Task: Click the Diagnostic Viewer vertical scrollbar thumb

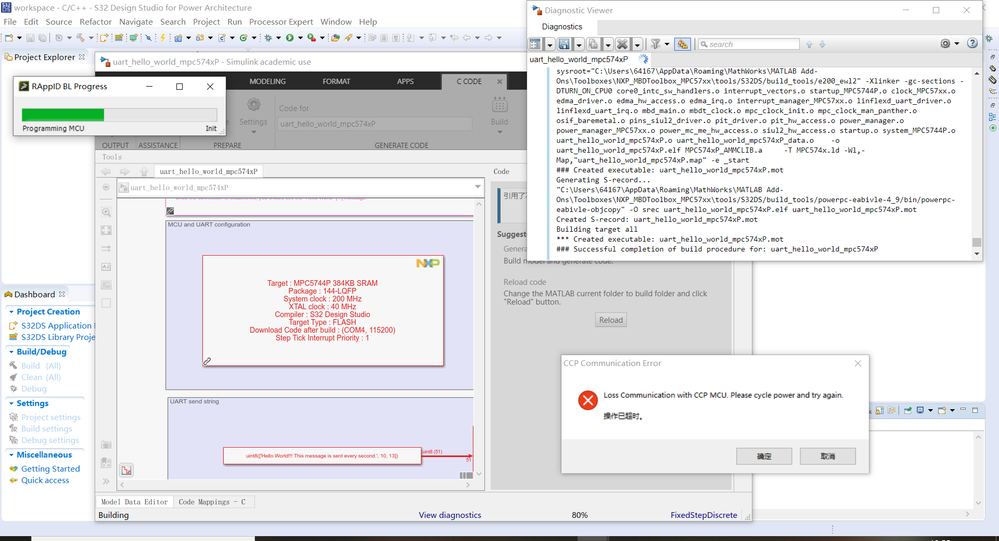Action: (977, 242)
